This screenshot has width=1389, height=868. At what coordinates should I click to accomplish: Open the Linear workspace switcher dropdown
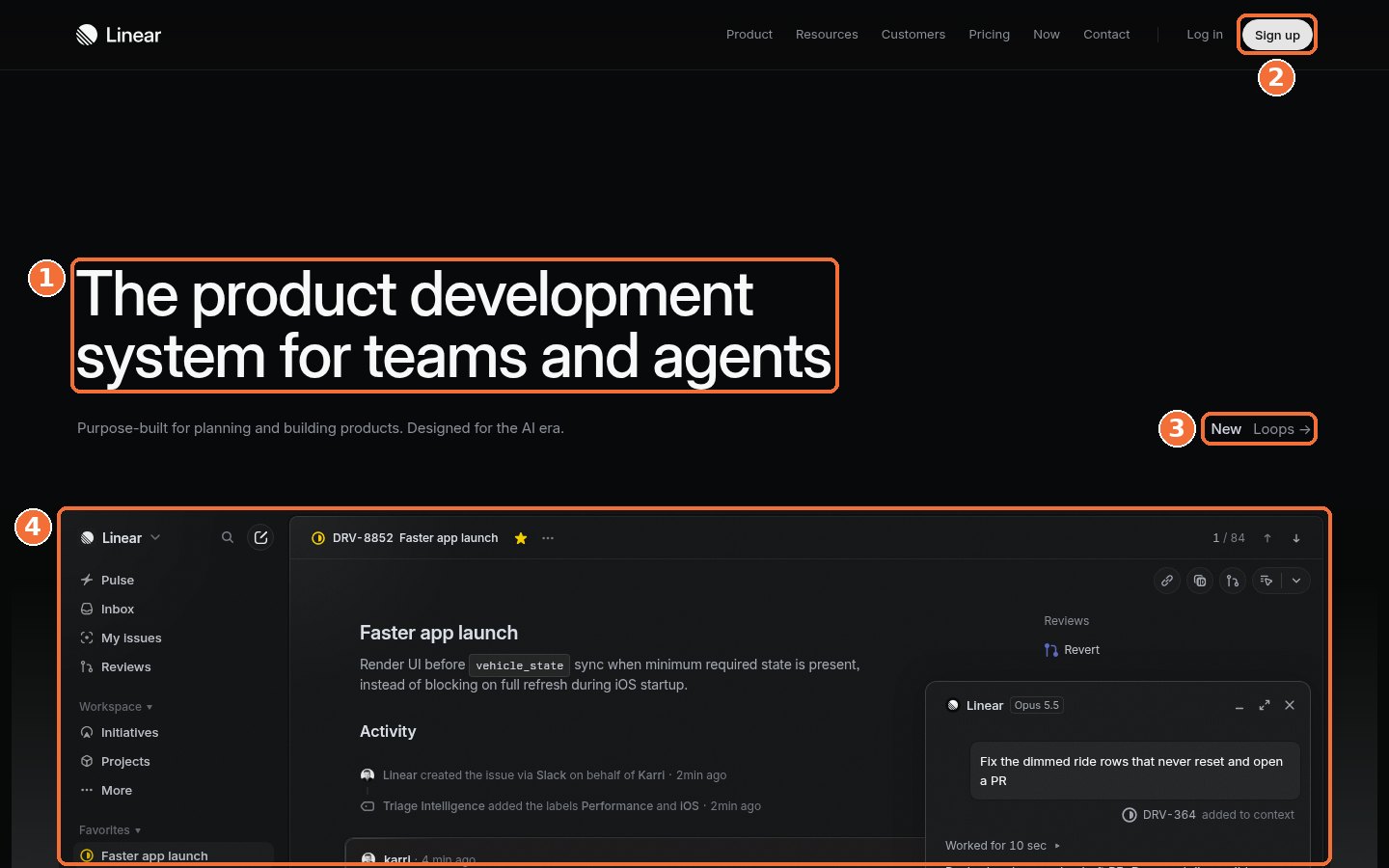tap(121, 538)
